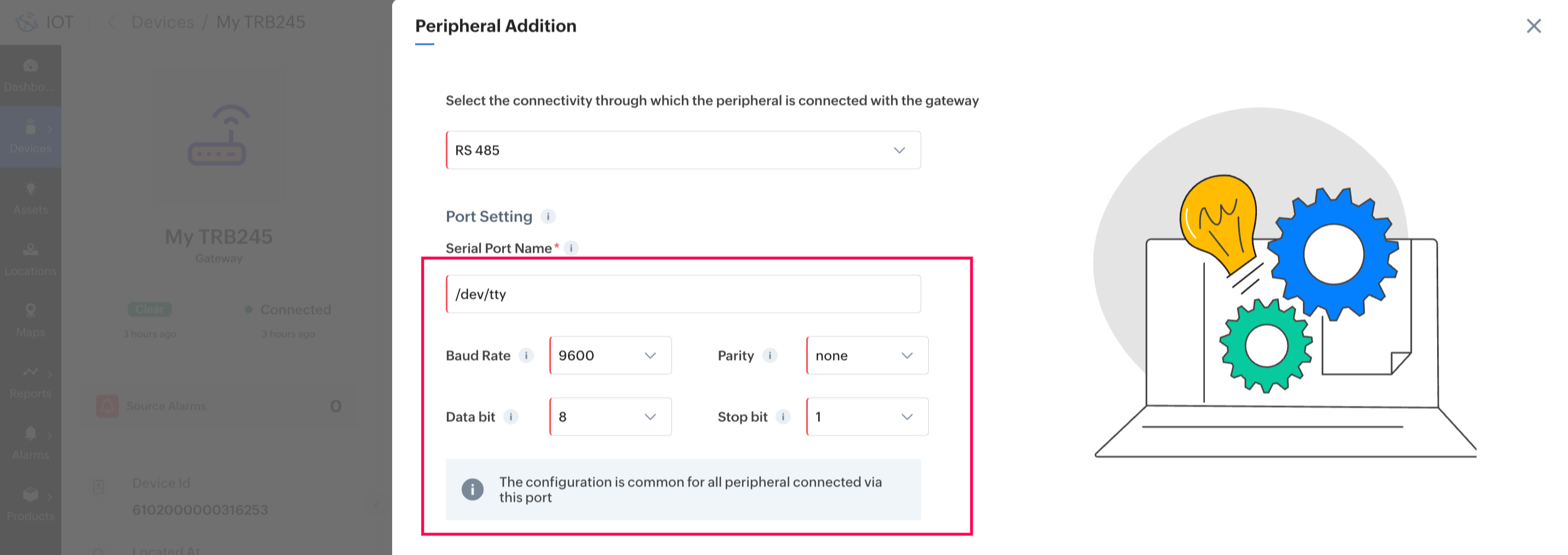Go to Assets in the sidebar
This screenshot has height=555, width=1568.
pyautogui.click(x=31, y=198)
